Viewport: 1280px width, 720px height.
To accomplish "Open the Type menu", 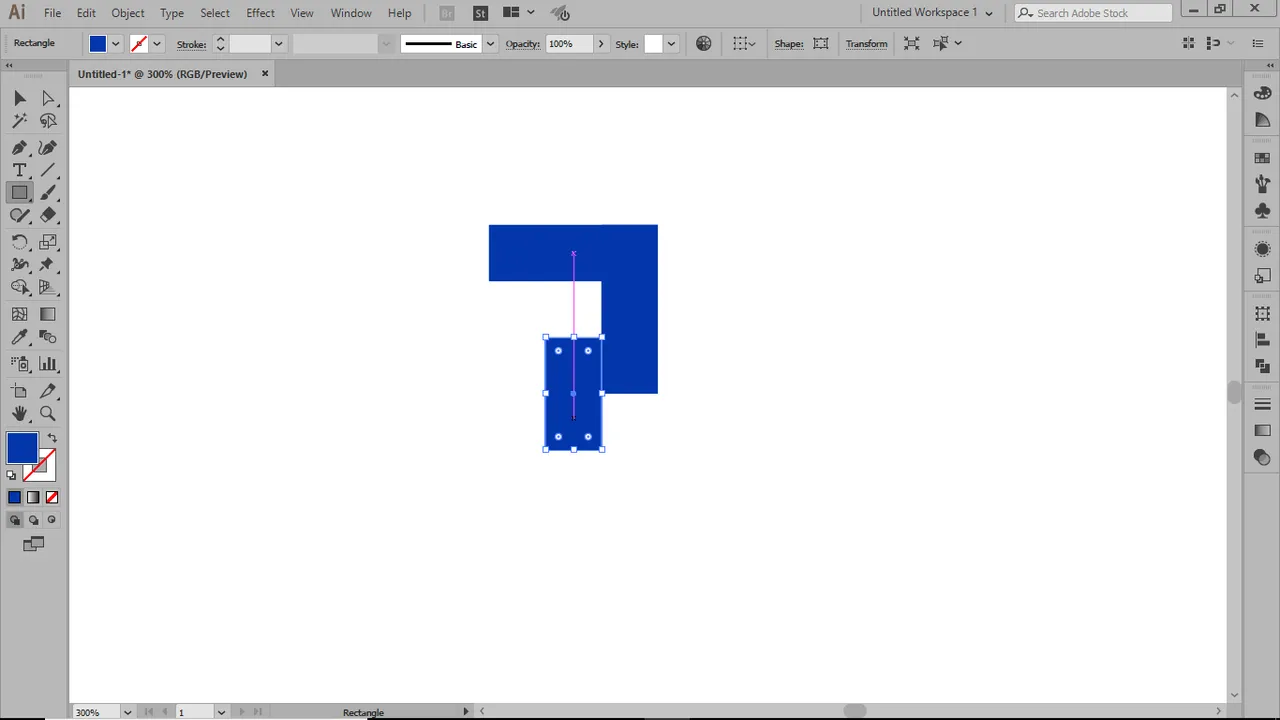I will click(x=172, y=13).
